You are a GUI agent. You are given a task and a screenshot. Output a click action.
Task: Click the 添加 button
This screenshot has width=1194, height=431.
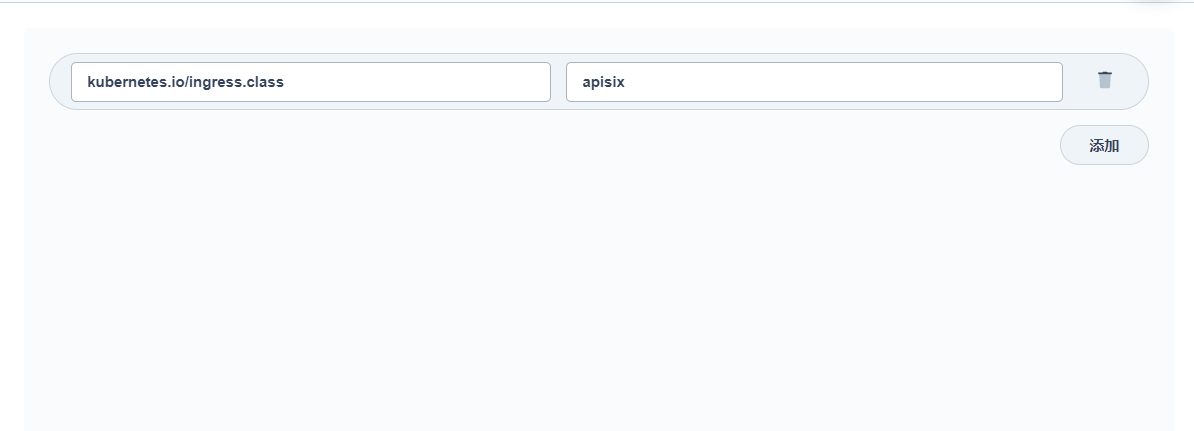pos(1104,145)
